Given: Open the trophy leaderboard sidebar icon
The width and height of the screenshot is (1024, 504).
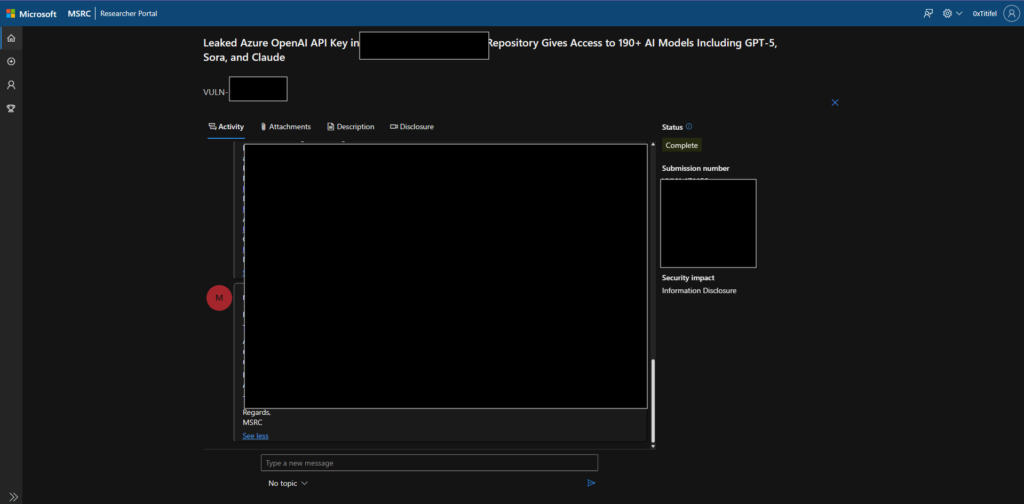Looking at the screenshot, I should (11, 108).
